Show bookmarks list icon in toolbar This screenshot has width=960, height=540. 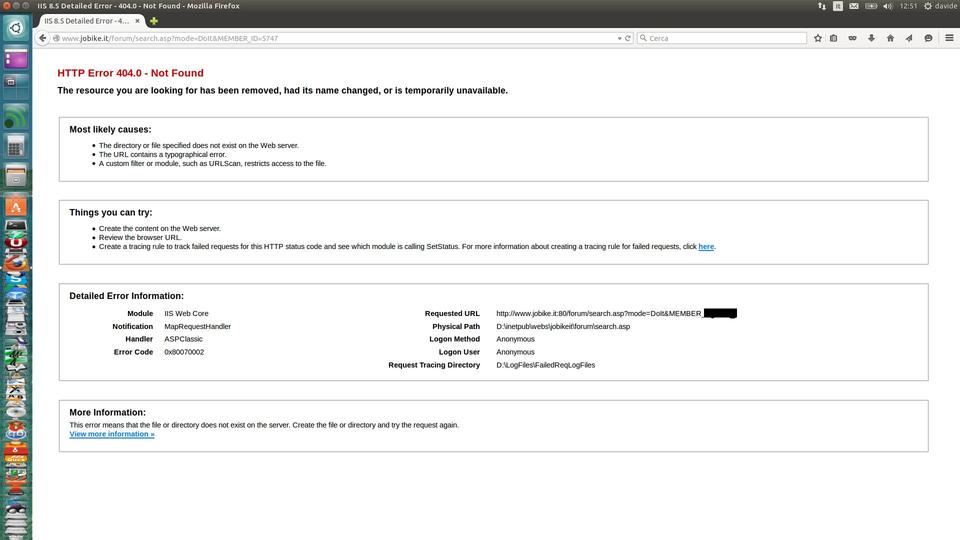[x=834, y=38]
